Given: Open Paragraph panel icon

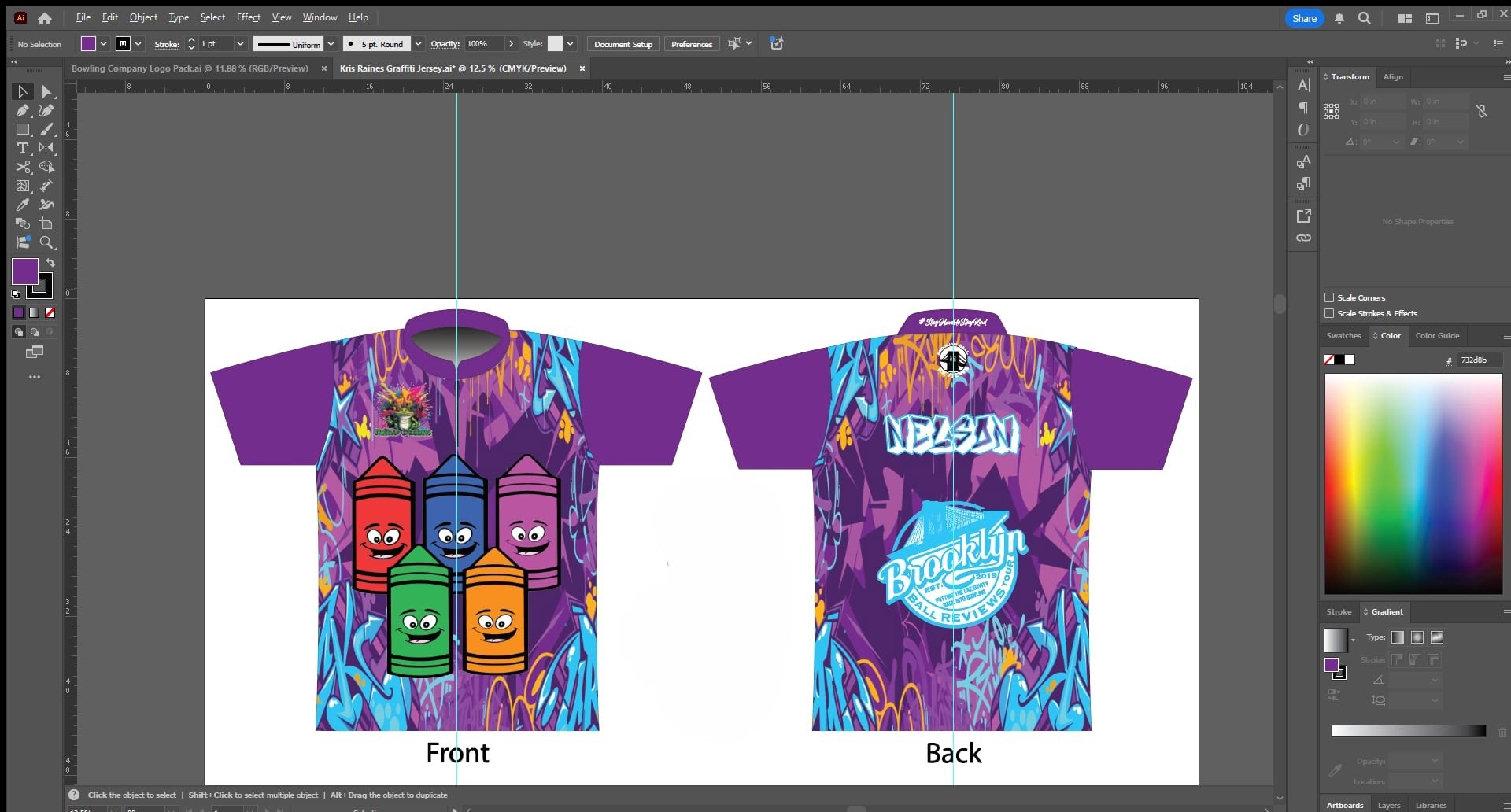Looking at the screenshot, I should click(1303, 108).
